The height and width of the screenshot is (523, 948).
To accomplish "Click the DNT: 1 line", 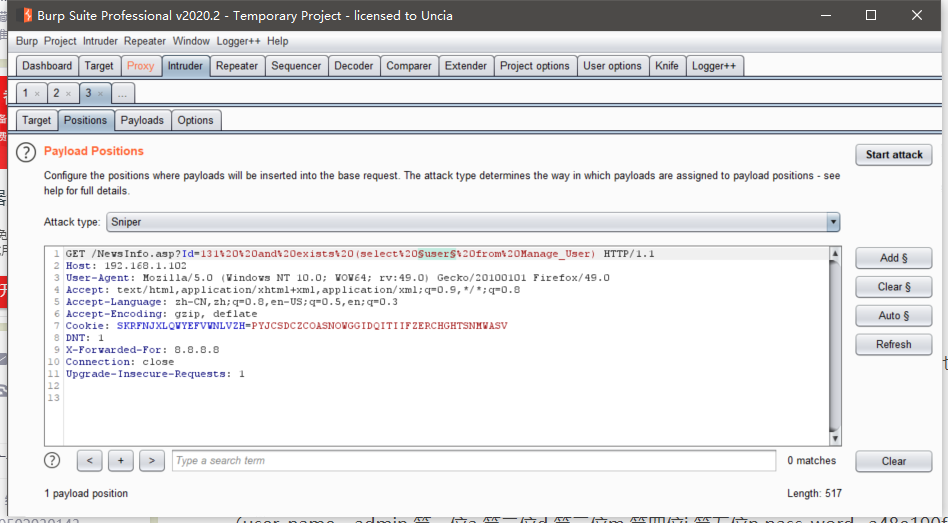I will coord(85,338).
